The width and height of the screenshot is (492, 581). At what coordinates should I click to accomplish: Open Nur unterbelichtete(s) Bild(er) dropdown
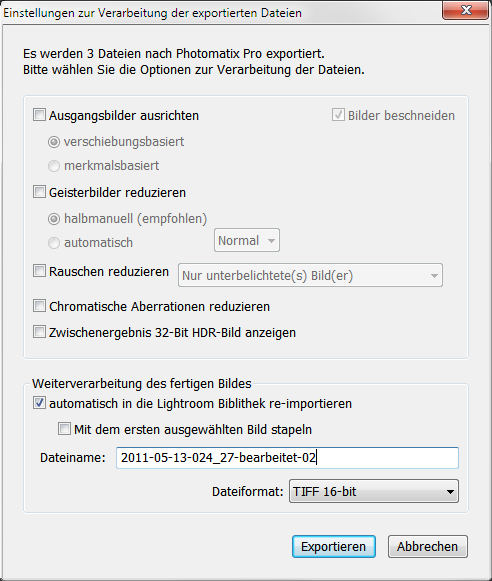(x=310, y=275)
